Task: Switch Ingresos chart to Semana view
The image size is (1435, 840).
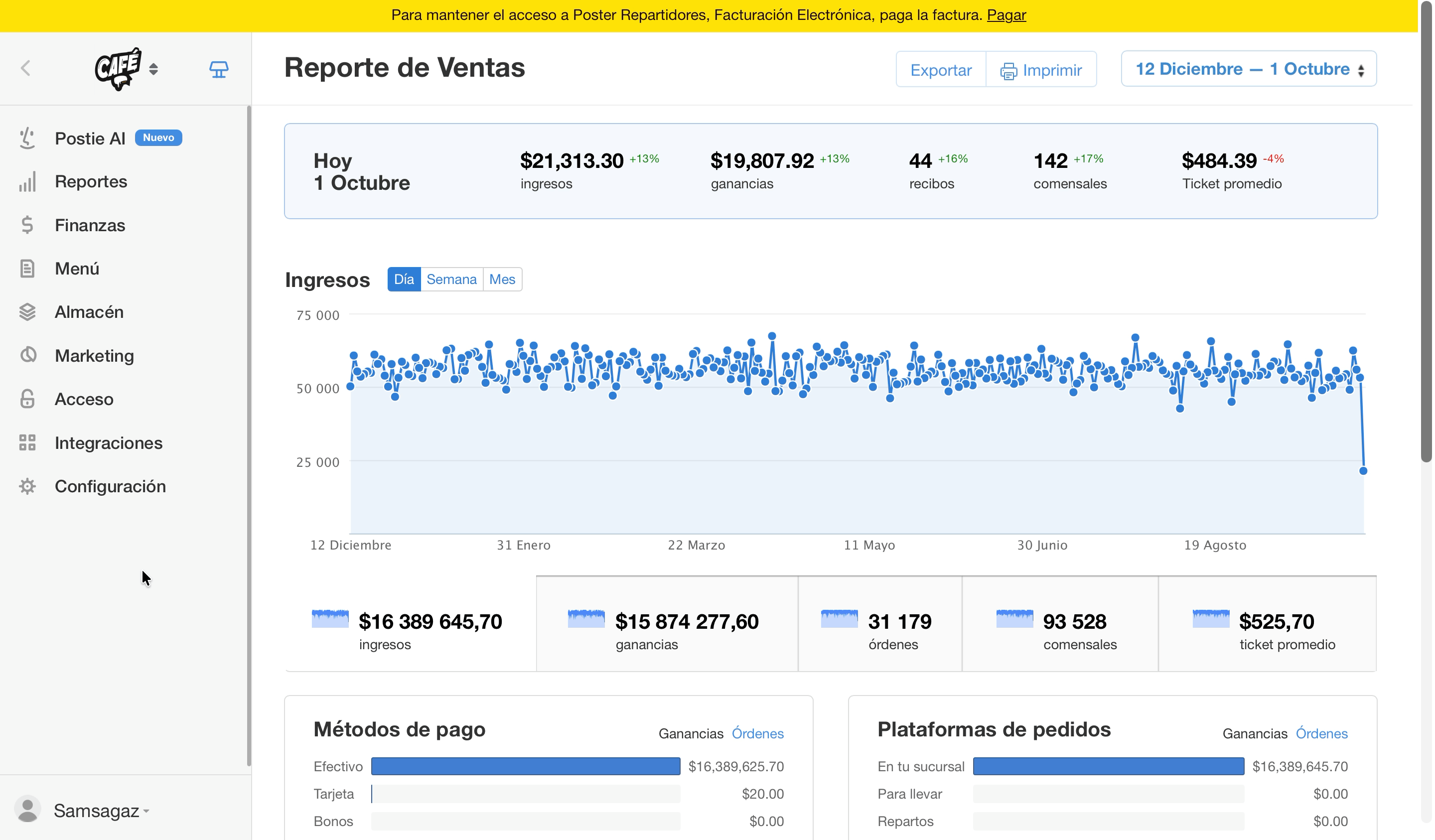Action: (451, 279)
